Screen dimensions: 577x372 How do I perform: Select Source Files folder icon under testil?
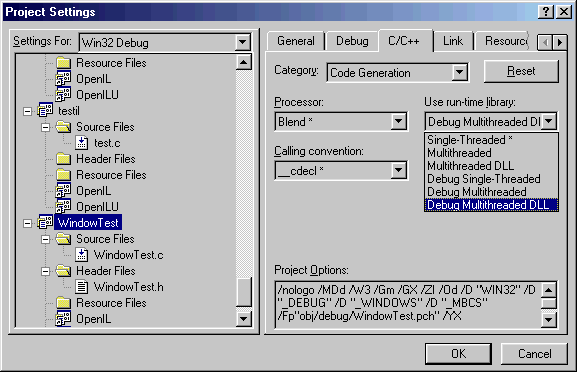[x=63, y=127]
